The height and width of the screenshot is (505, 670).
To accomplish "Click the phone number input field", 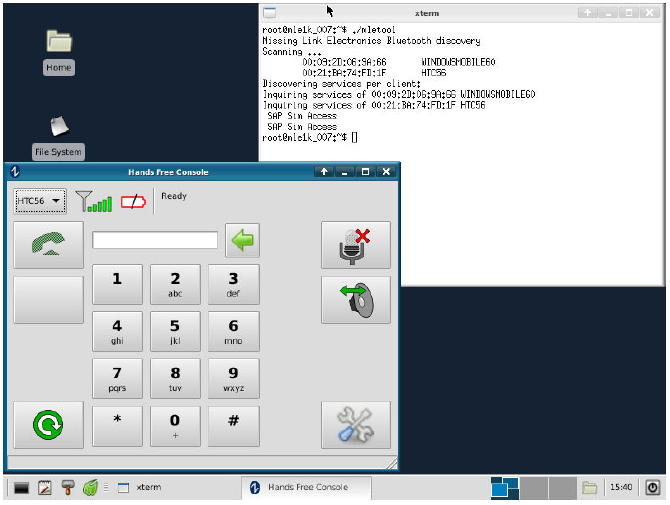I will click(155, 240).
